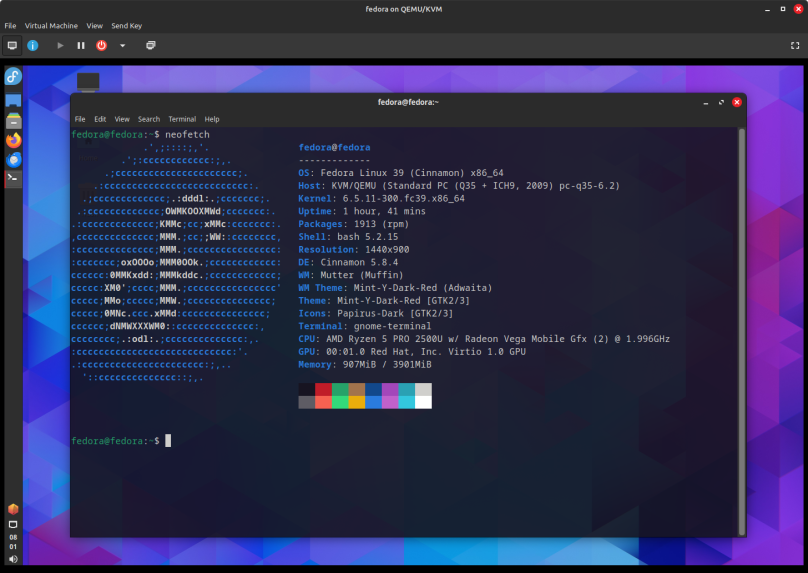Viewport: 808px width, 573px height.
Task: Maximize the fedora@fedora terminal window
Action: pos(721,103)
